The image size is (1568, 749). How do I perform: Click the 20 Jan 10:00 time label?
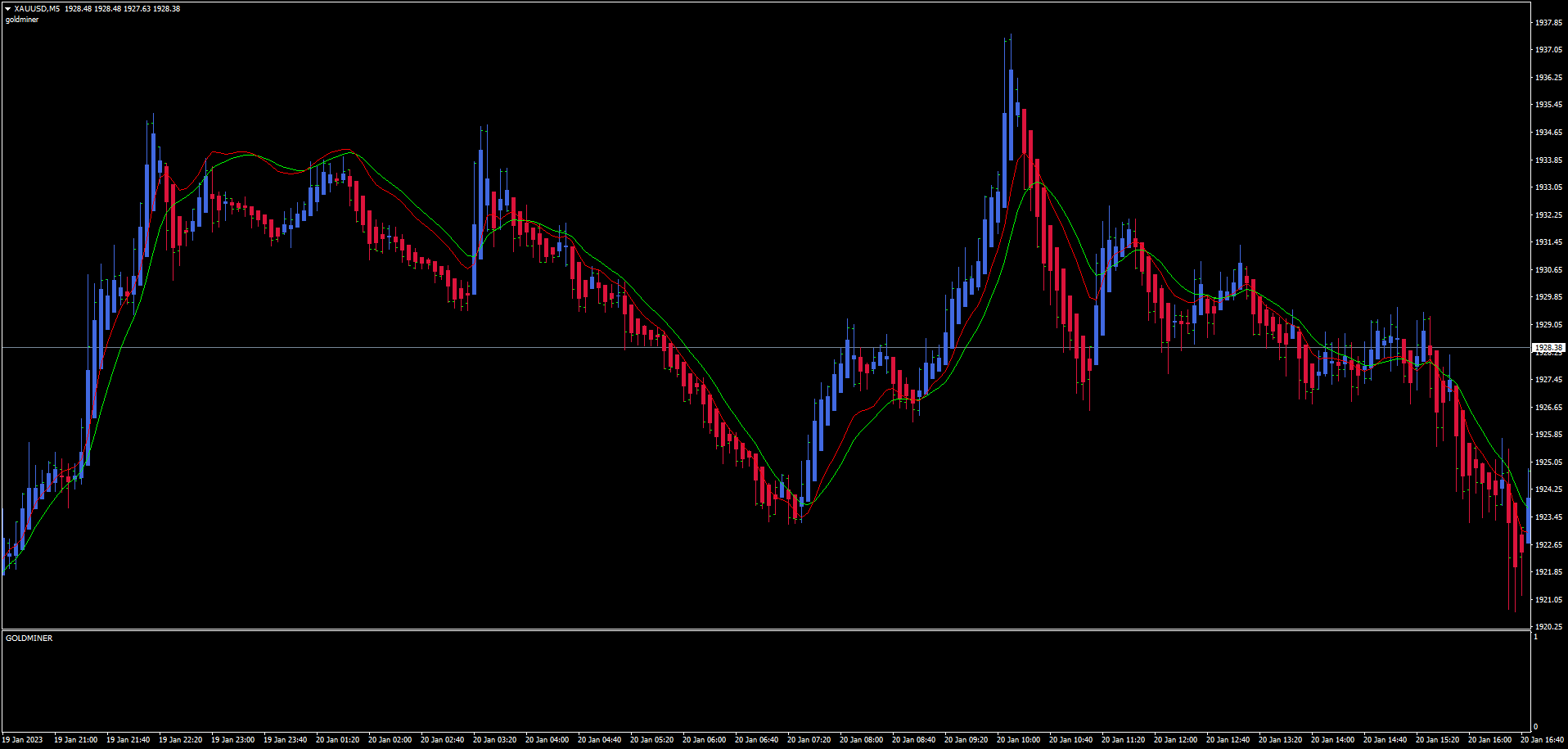pyautogui.click(x=1018, y=740)
